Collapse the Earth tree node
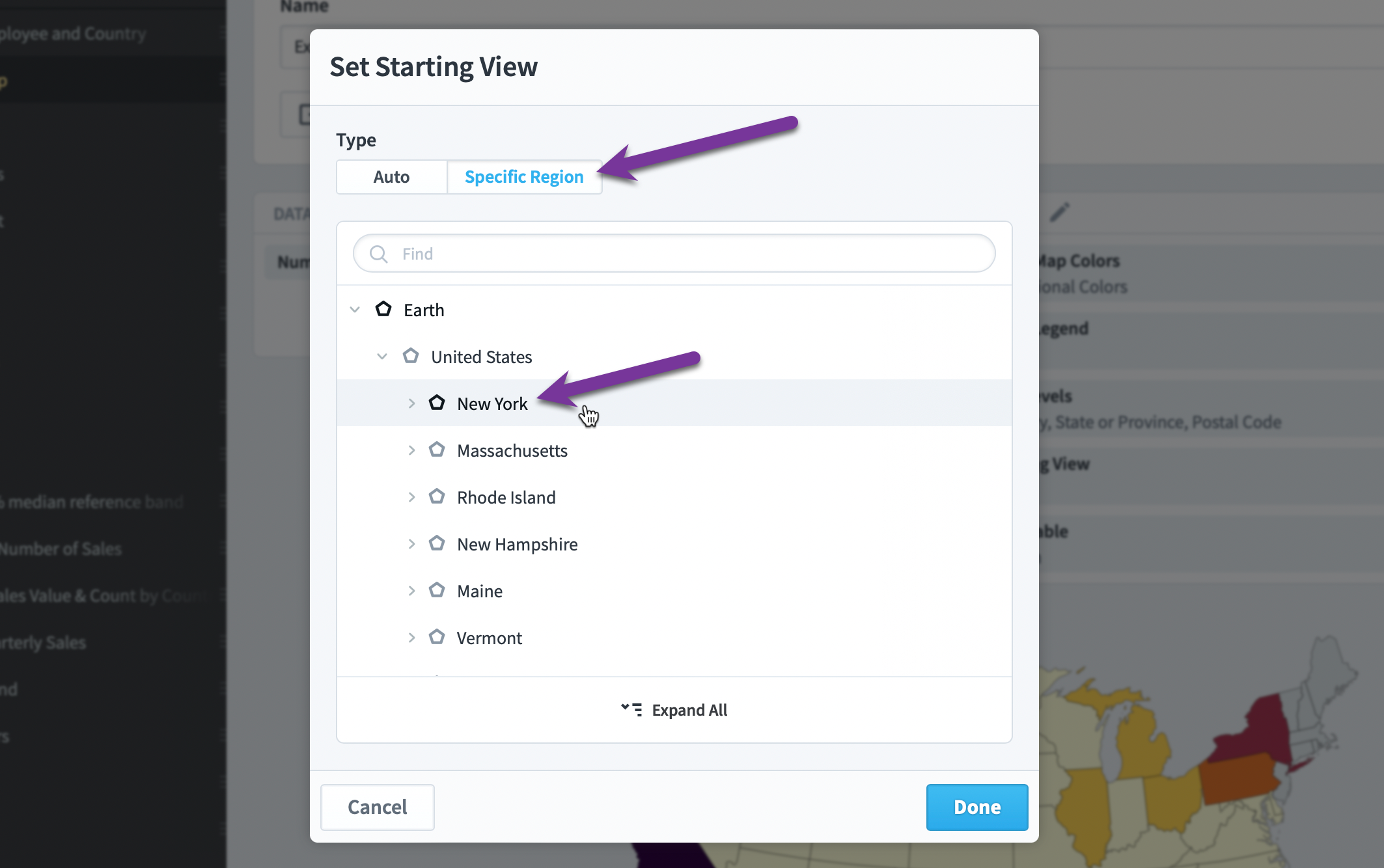1384x868 pixels. (355, 310)
